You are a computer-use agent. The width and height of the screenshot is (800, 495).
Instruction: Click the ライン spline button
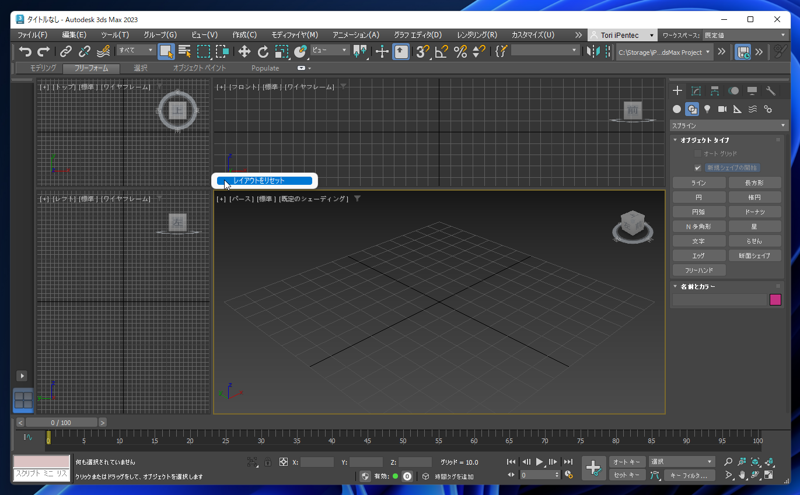pyautogui.click(x=699, y=183)
